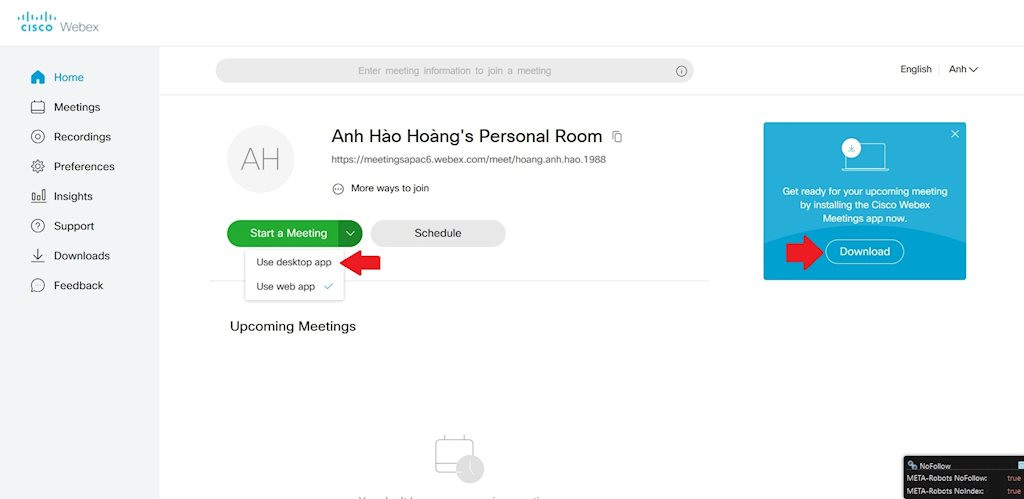
Task: Click the Download button in promo card
Action: (865, 251)
